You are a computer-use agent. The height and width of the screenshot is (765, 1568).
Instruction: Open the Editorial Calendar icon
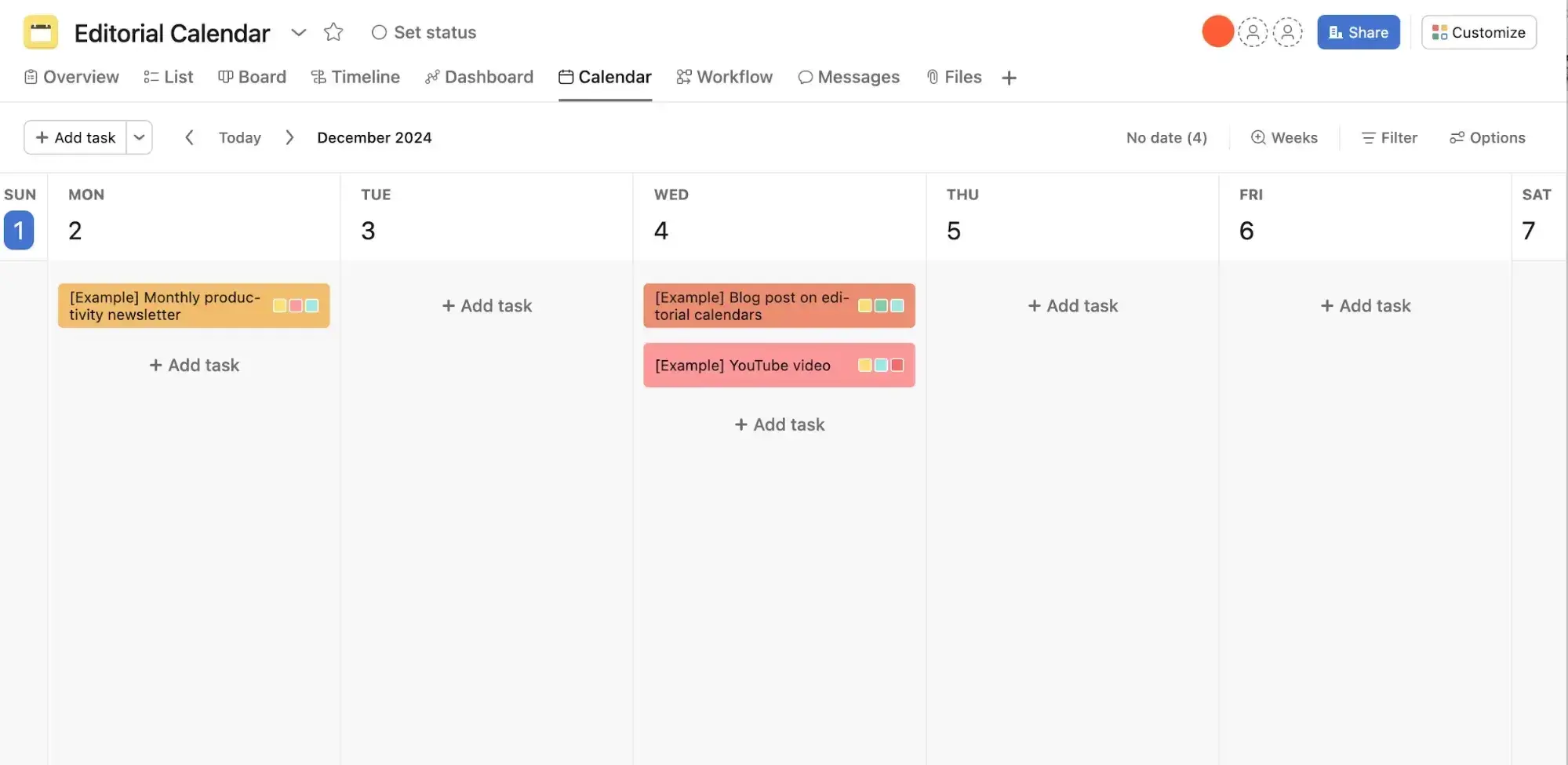click(40, 32)
